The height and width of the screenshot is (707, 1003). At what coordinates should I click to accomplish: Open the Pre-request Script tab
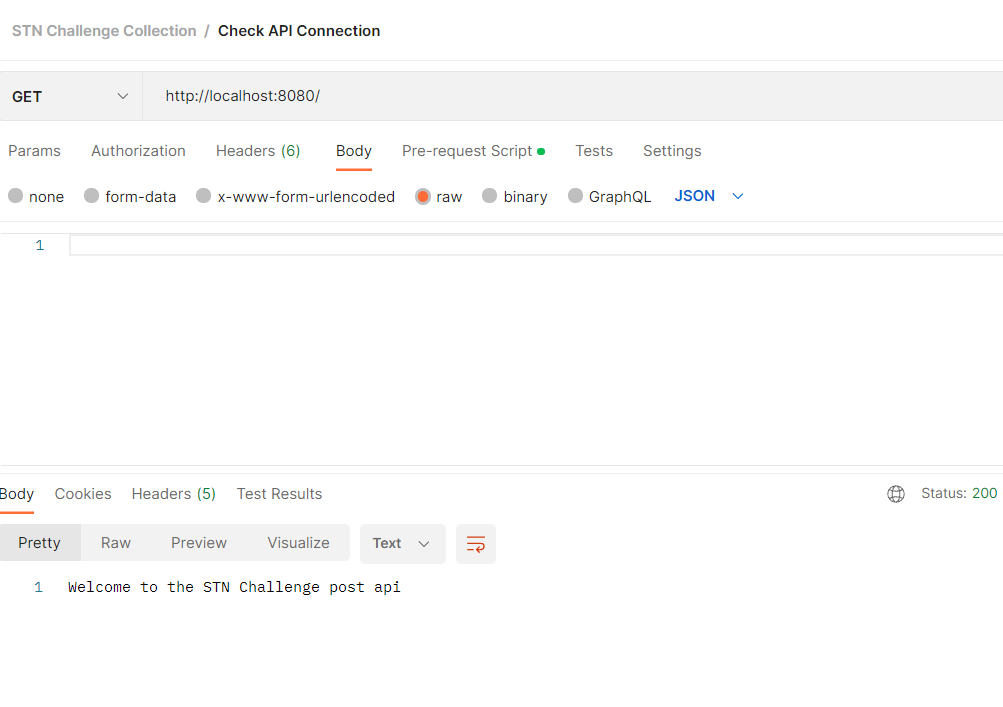pos(473,151)
